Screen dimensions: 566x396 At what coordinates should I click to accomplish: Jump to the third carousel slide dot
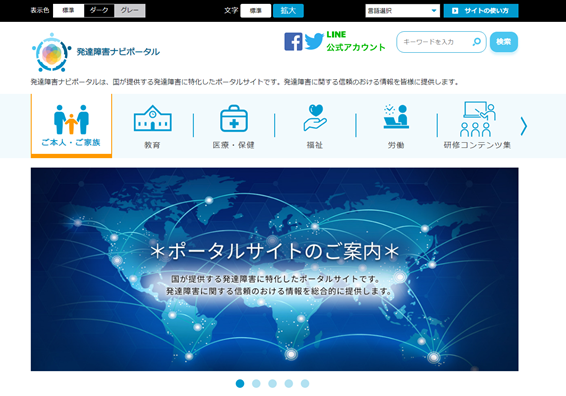pyautogui.click(x=273, y=383)
